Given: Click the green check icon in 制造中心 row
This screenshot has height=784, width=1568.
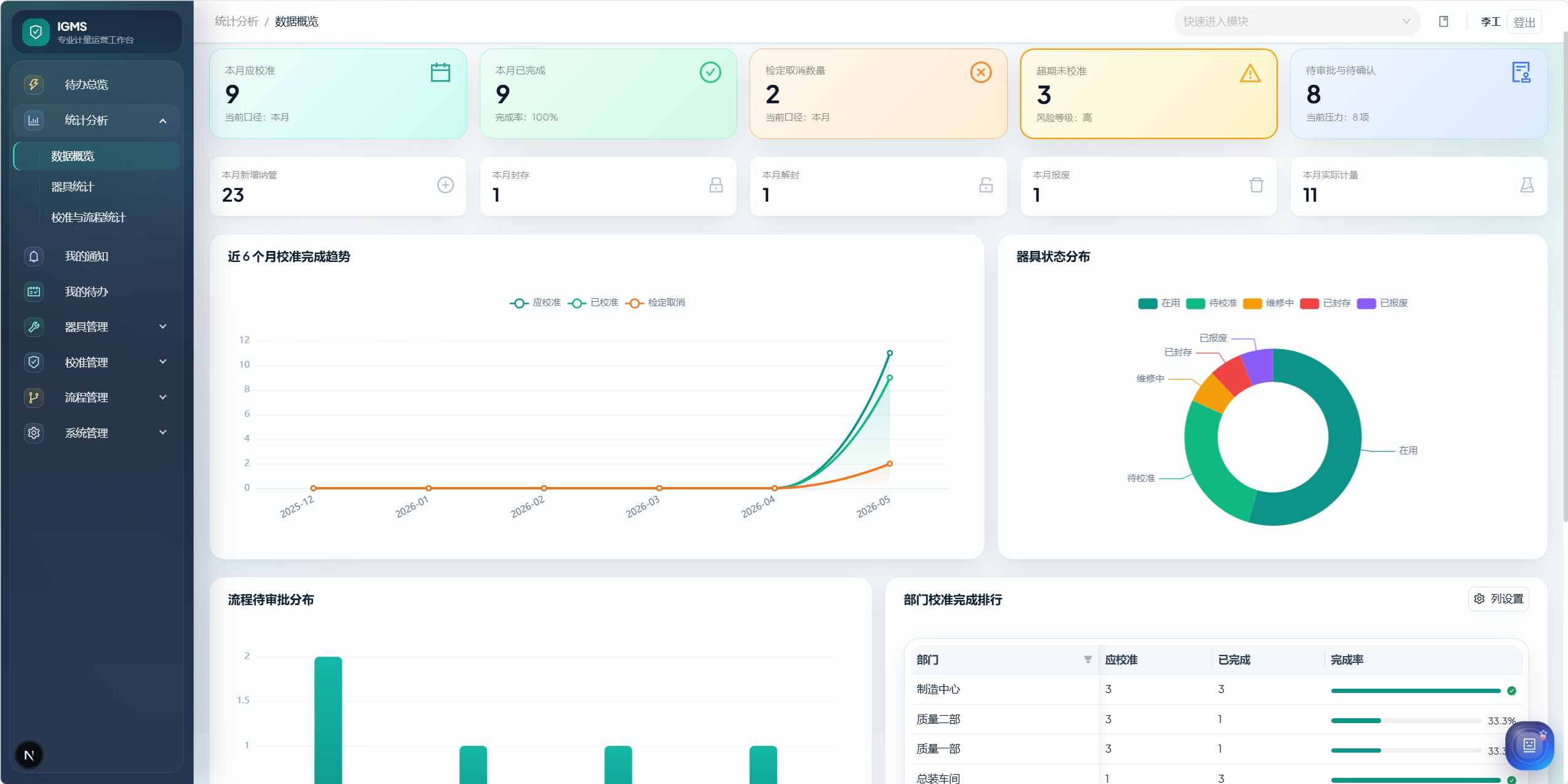Looking at the screenshot, I should [1511, 691].
